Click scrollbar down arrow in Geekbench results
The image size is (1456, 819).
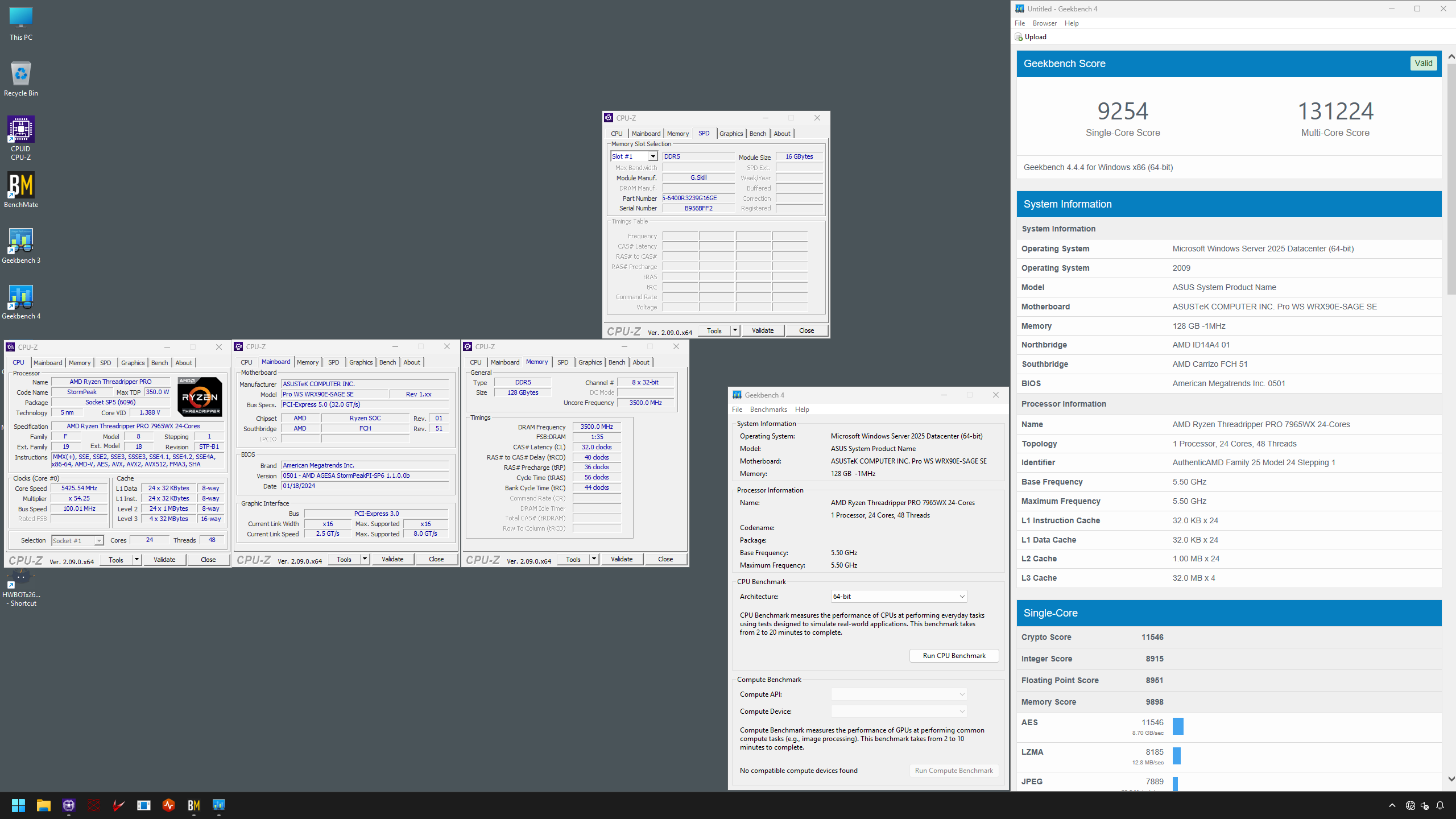pos(1451,779)
